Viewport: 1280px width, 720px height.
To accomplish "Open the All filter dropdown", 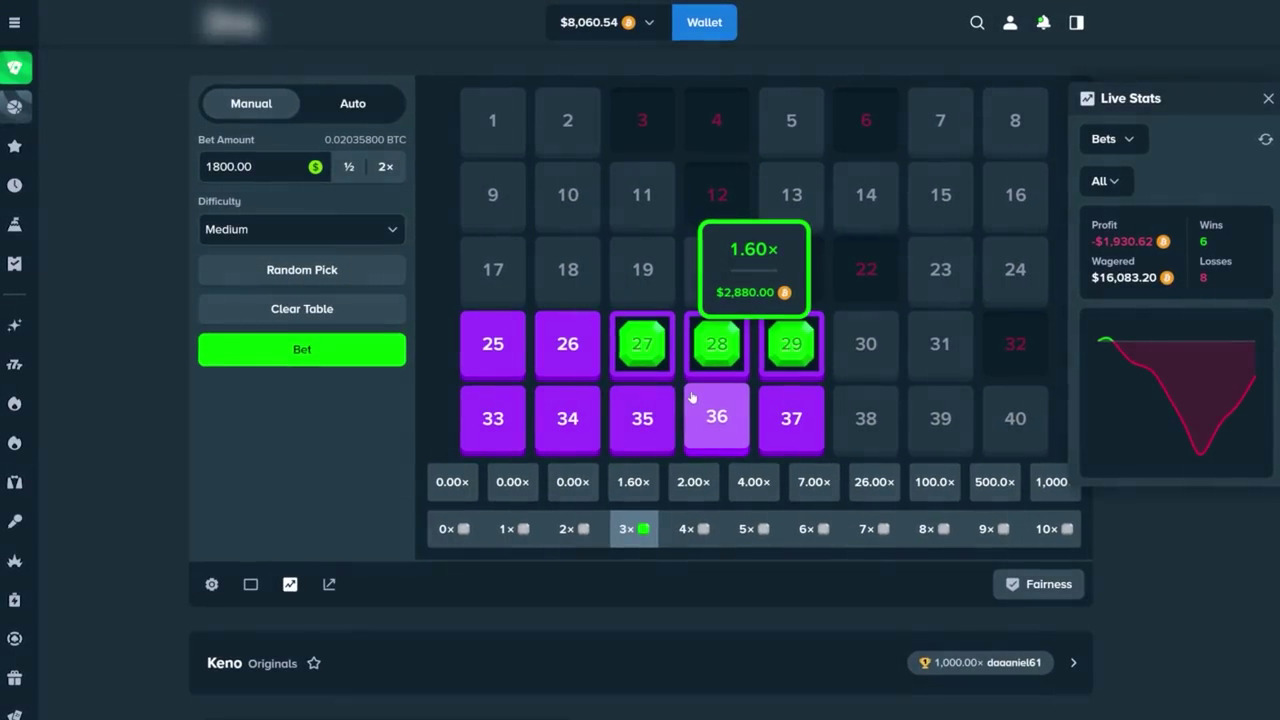I will click(x=1105, y=181).
